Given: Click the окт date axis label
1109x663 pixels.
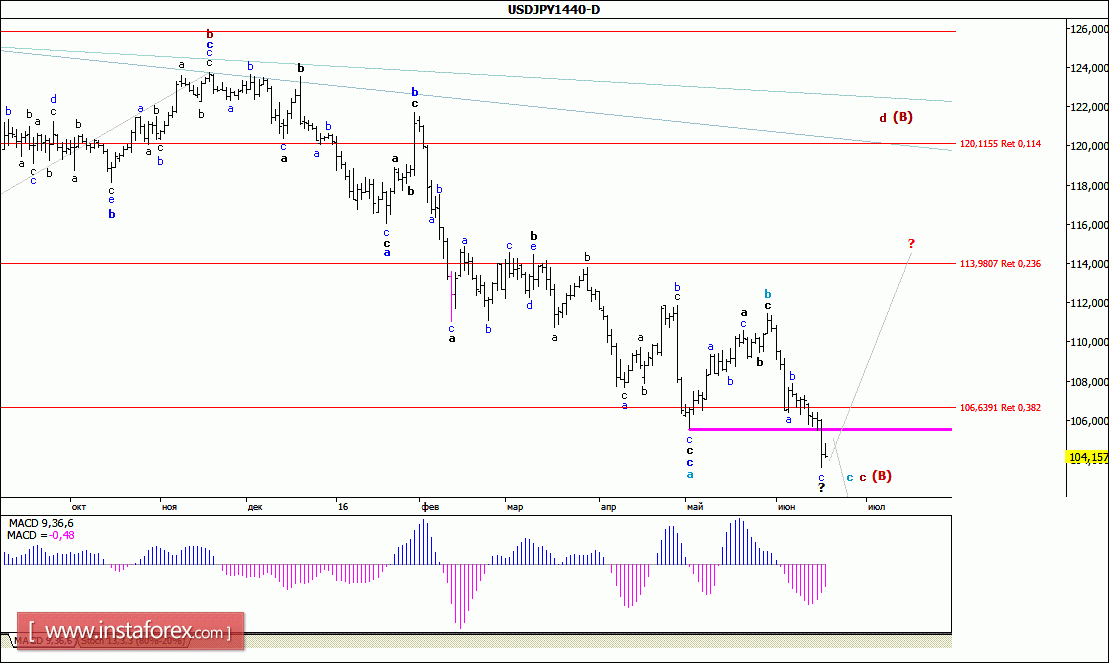Looking at the screenshot, I should (79, 507).
